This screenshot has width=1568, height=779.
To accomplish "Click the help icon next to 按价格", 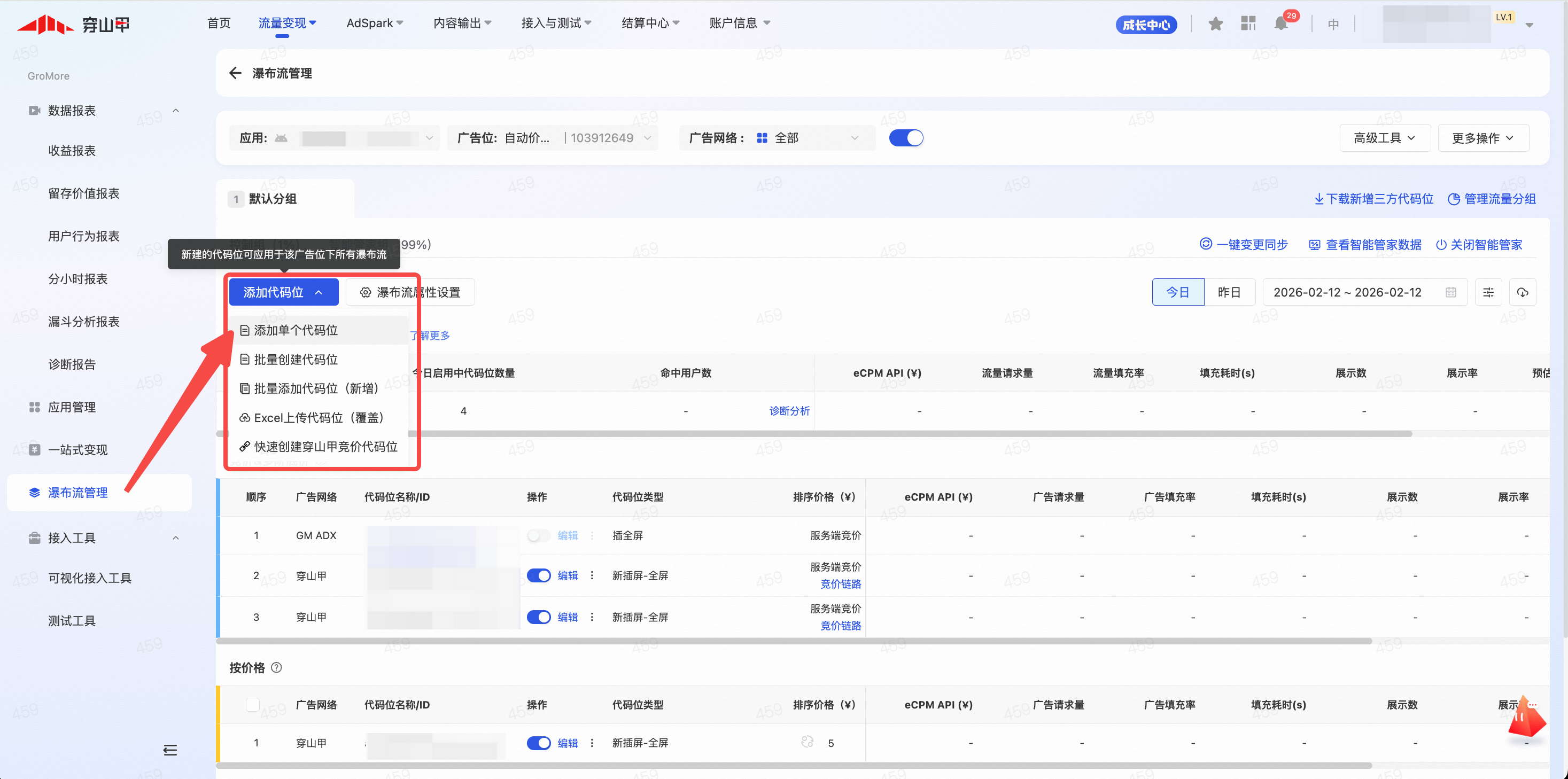I will coord(276,668).
